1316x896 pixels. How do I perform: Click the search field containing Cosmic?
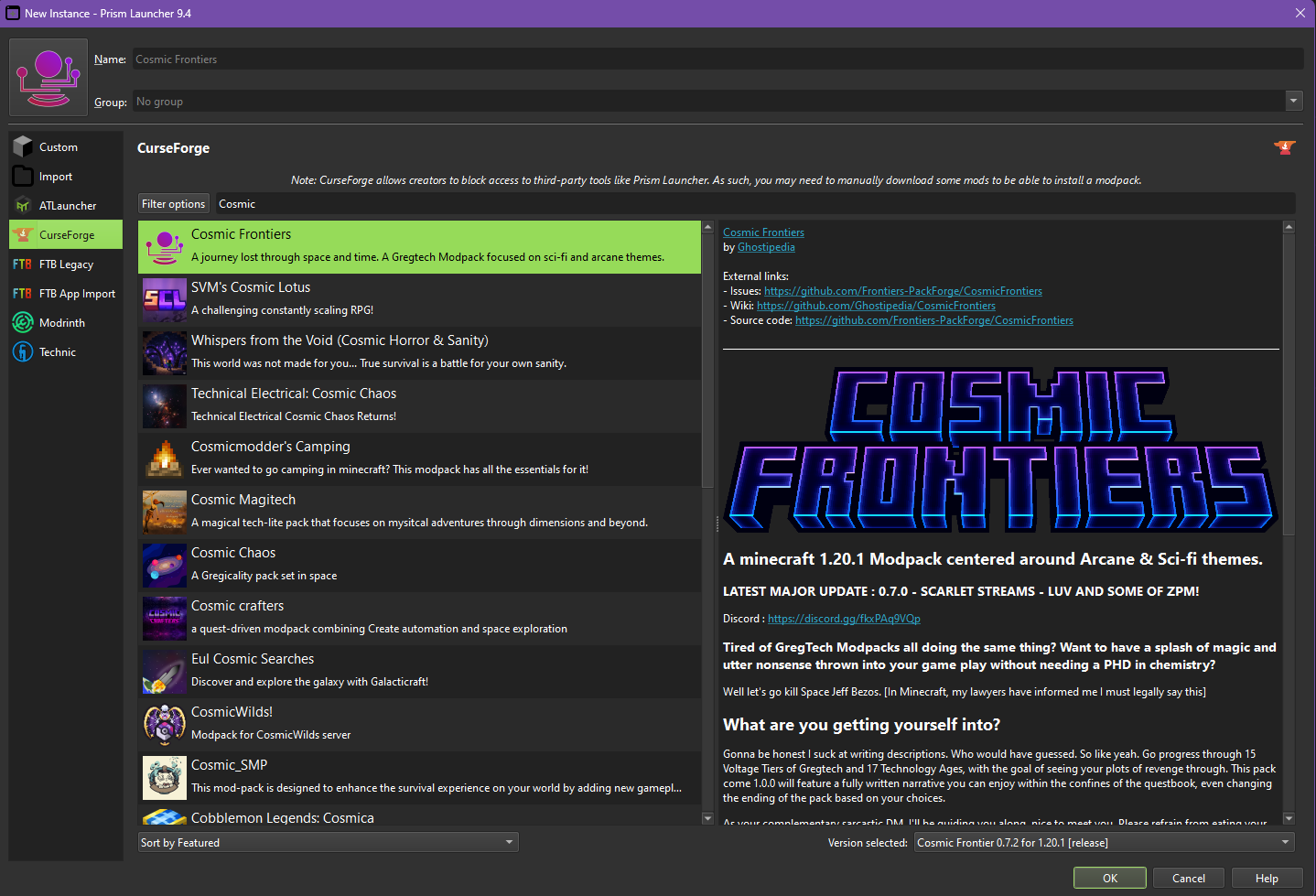click(x=755, y=204)
